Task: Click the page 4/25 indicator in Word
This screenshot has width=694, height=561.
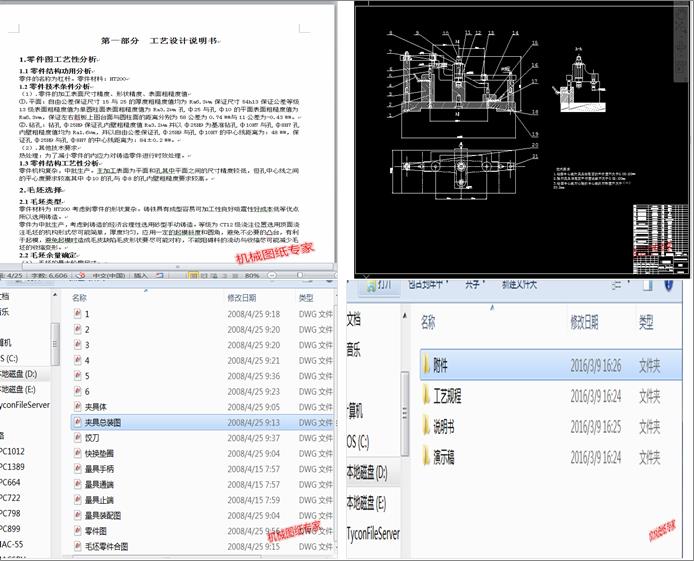Action: coord(11,275)
